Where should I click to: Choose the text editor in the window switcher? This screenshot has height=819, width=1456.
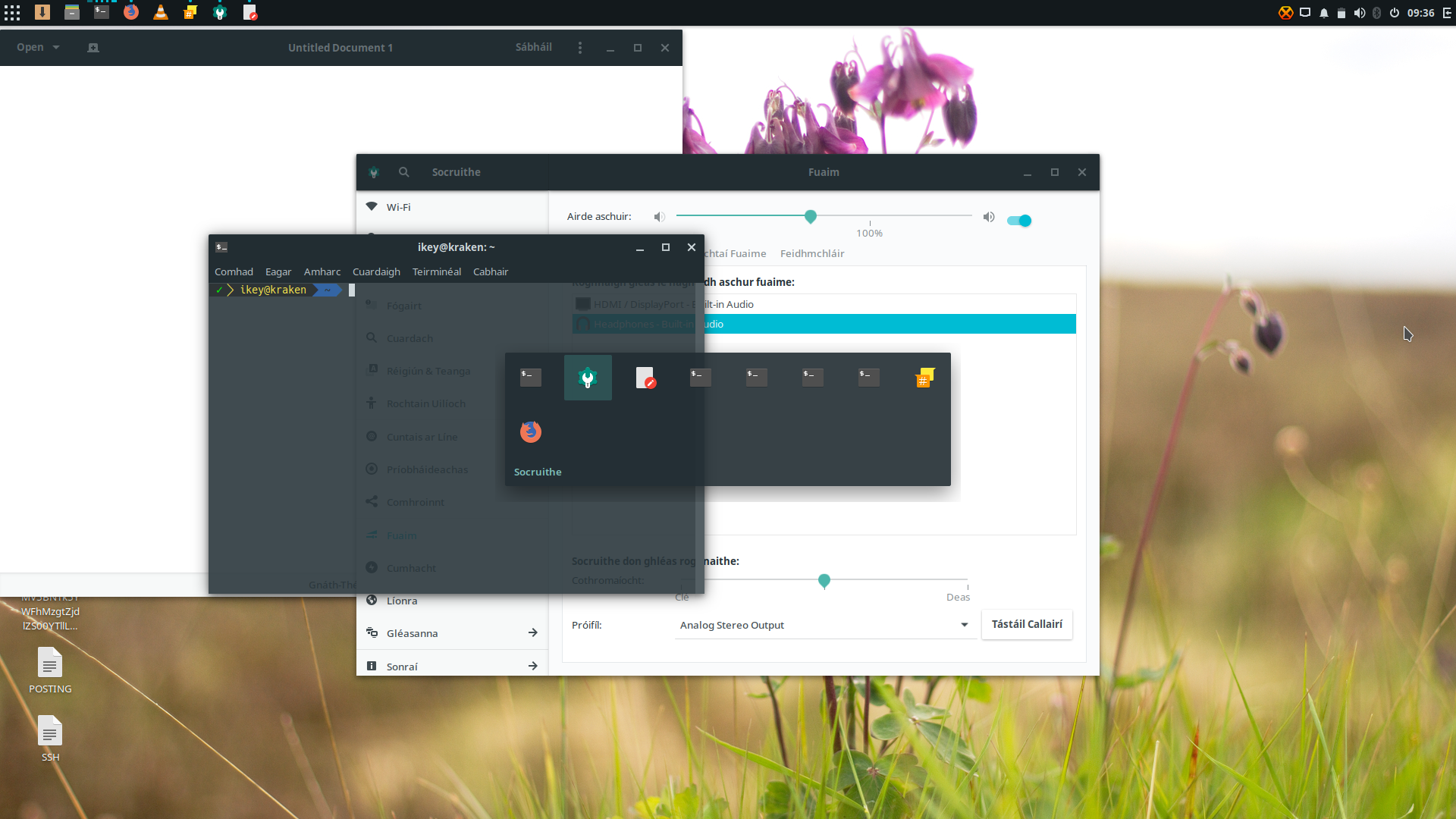click(645, 378)
